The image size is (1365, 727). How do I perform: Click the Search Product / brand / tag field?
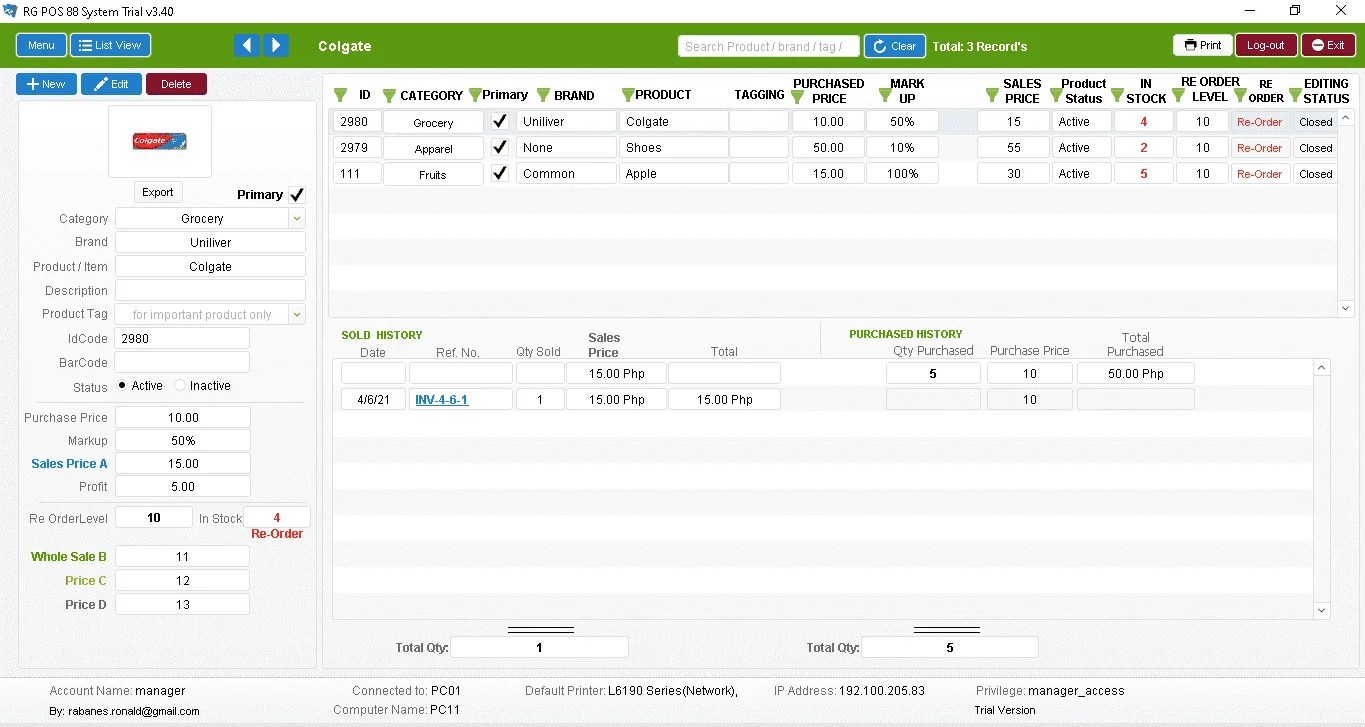(768, 46)
